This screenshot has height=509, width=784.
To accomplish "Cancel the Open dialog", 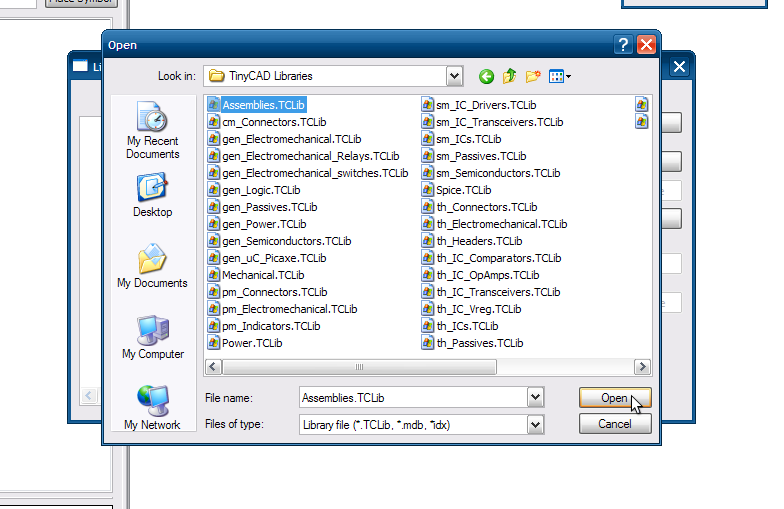I will [x=615, y=424].
